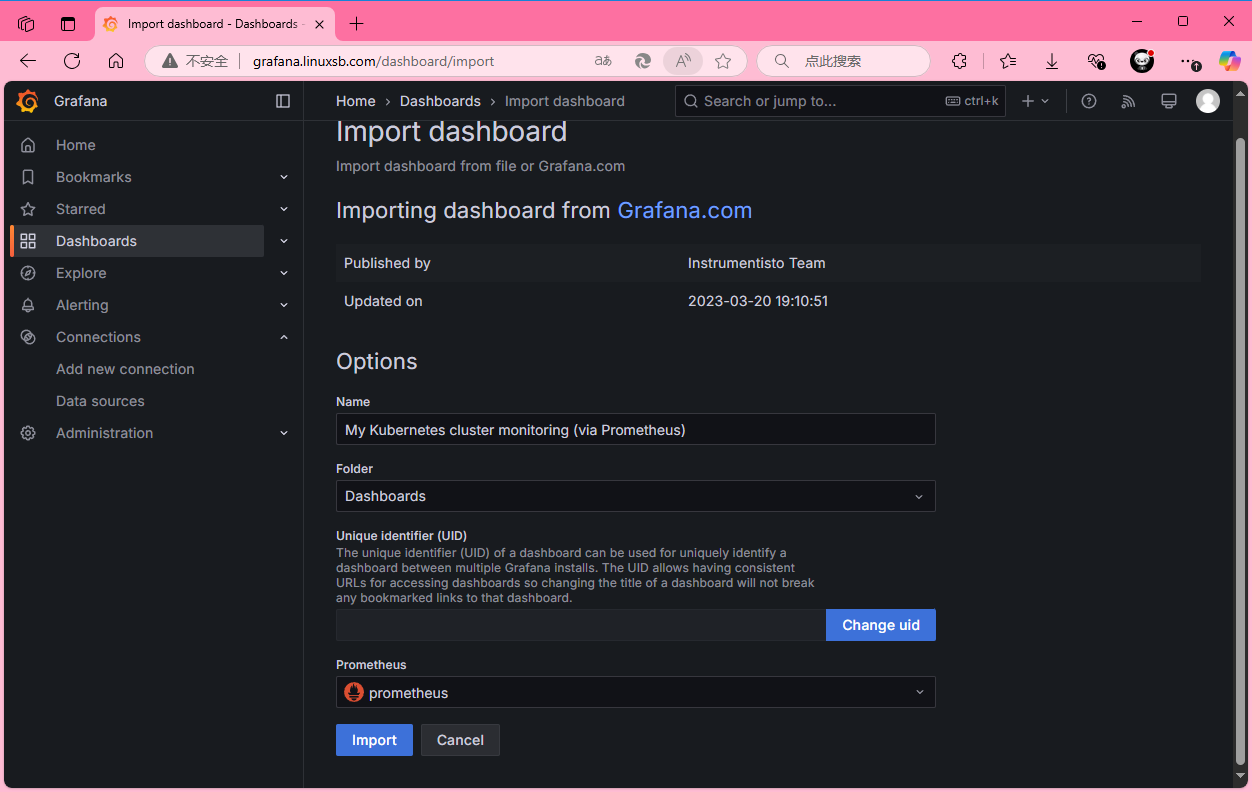Click the Home house icon in sidebar
This screenshot has width=1252, height=792.
click(28, 145)
